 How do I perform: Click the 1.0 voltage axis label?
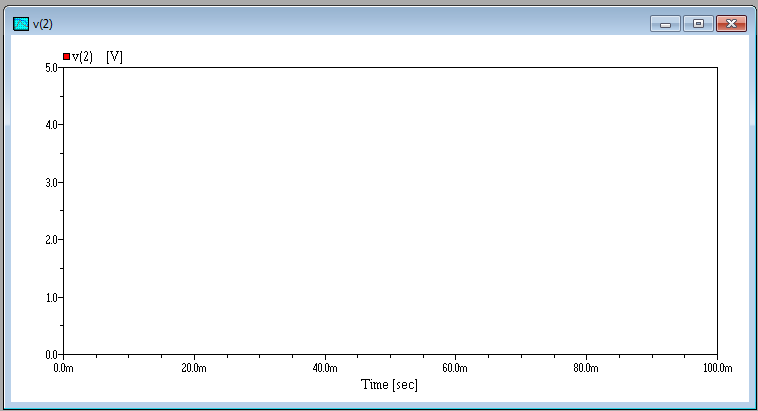pos(51,298)
